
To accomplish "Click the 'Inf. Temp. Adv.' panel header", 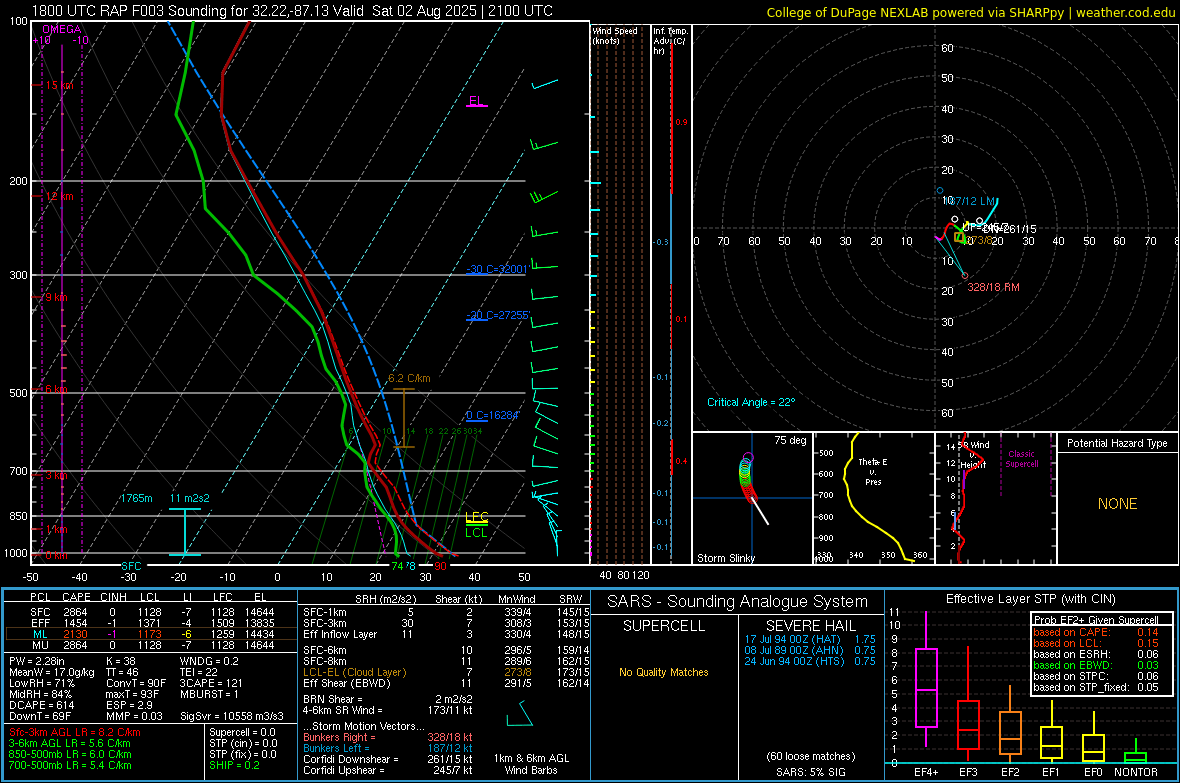I will click(x=670, y=41).
